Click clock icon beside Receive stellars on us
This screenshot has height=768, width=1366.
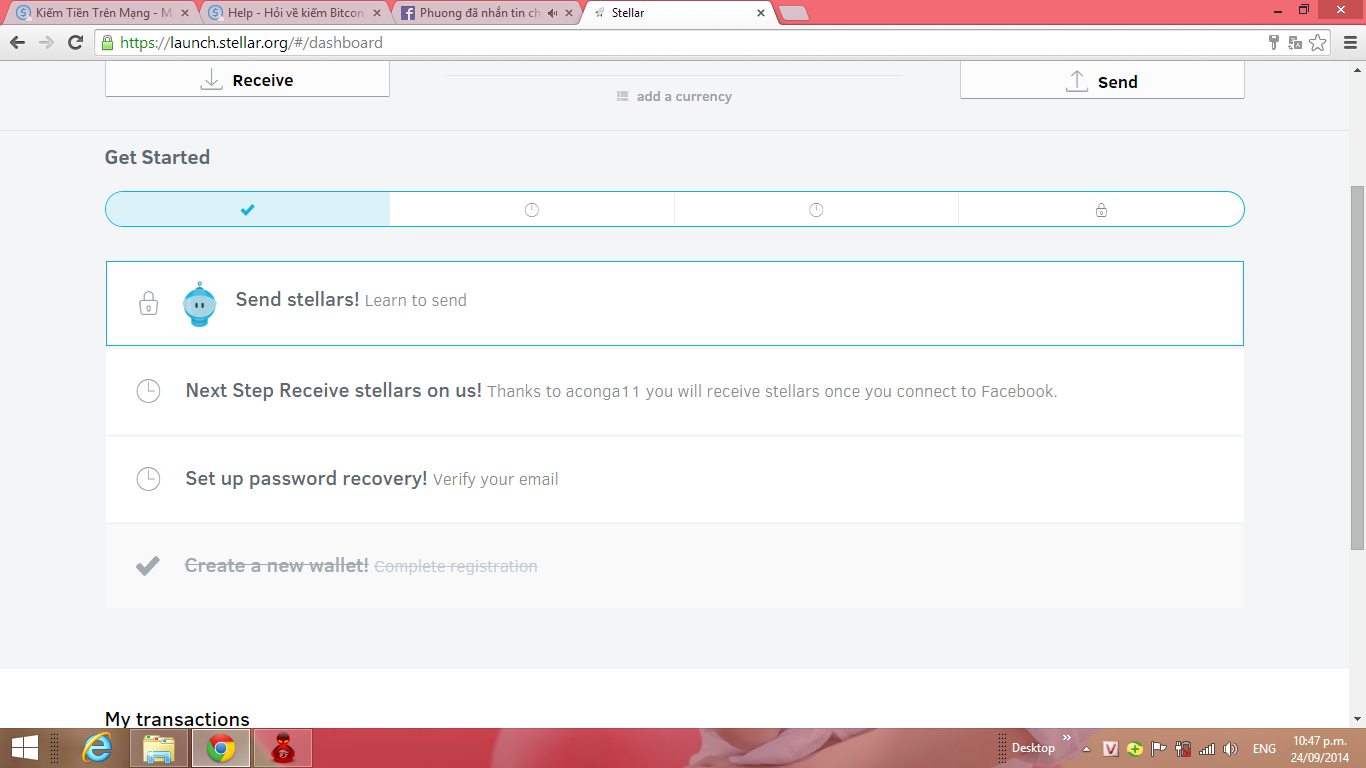tap(148, 391)
